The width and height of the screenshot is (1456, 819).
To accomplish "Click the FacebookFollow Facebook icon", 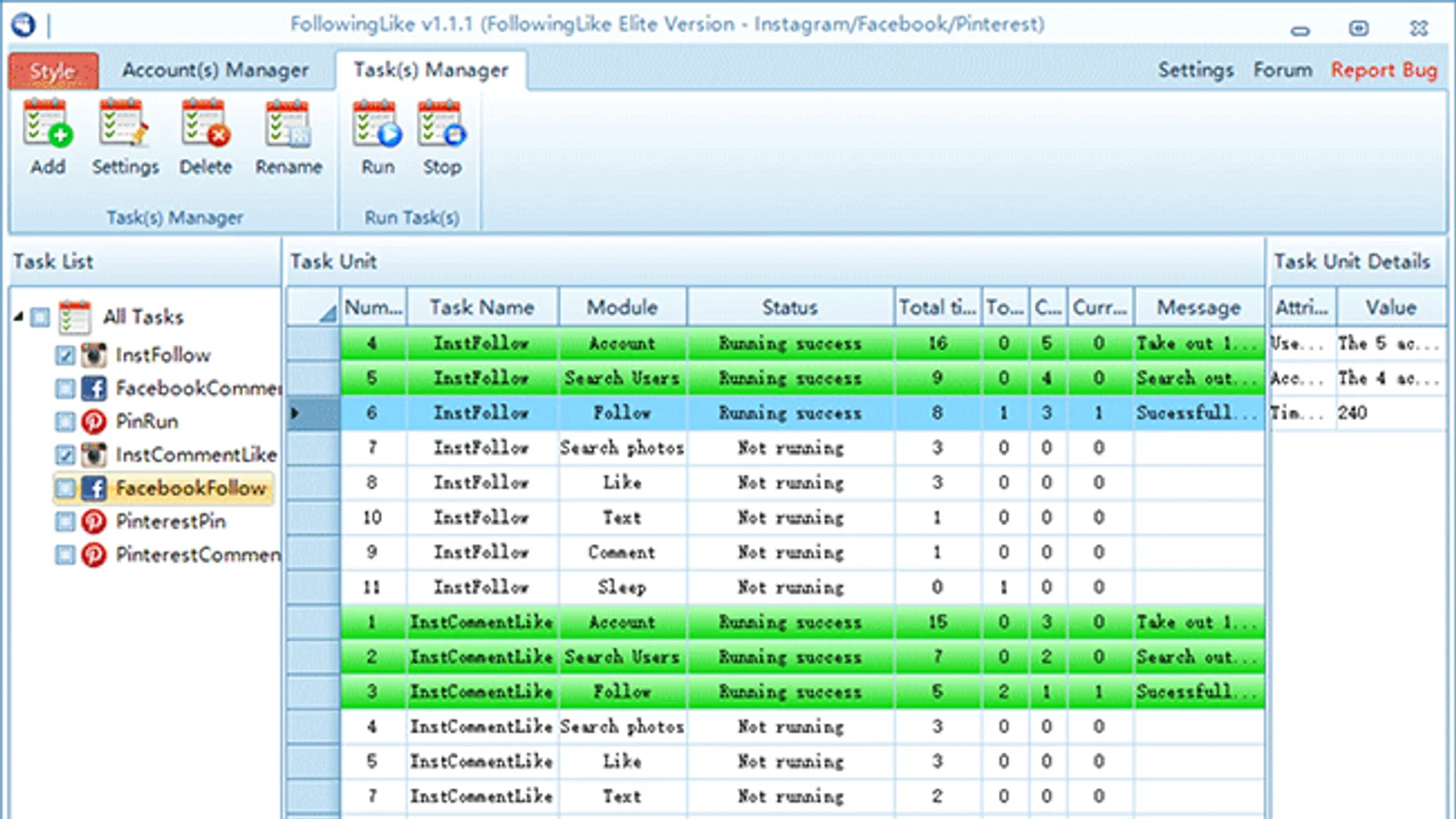I will [x=94, y=488].
